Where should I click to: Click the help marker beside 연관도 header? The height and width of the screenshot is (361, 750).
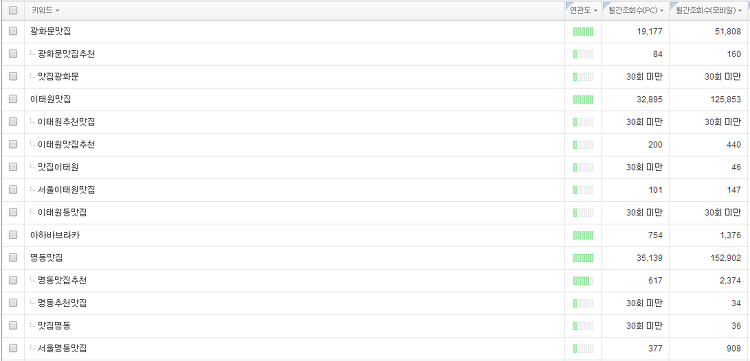point(568,5)
